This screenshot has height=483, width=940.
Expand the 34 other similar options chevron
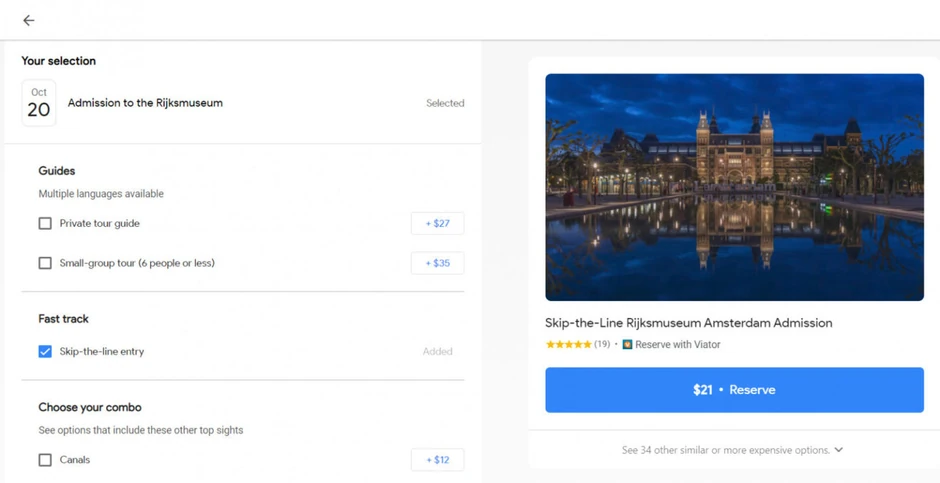click(839, 450)
